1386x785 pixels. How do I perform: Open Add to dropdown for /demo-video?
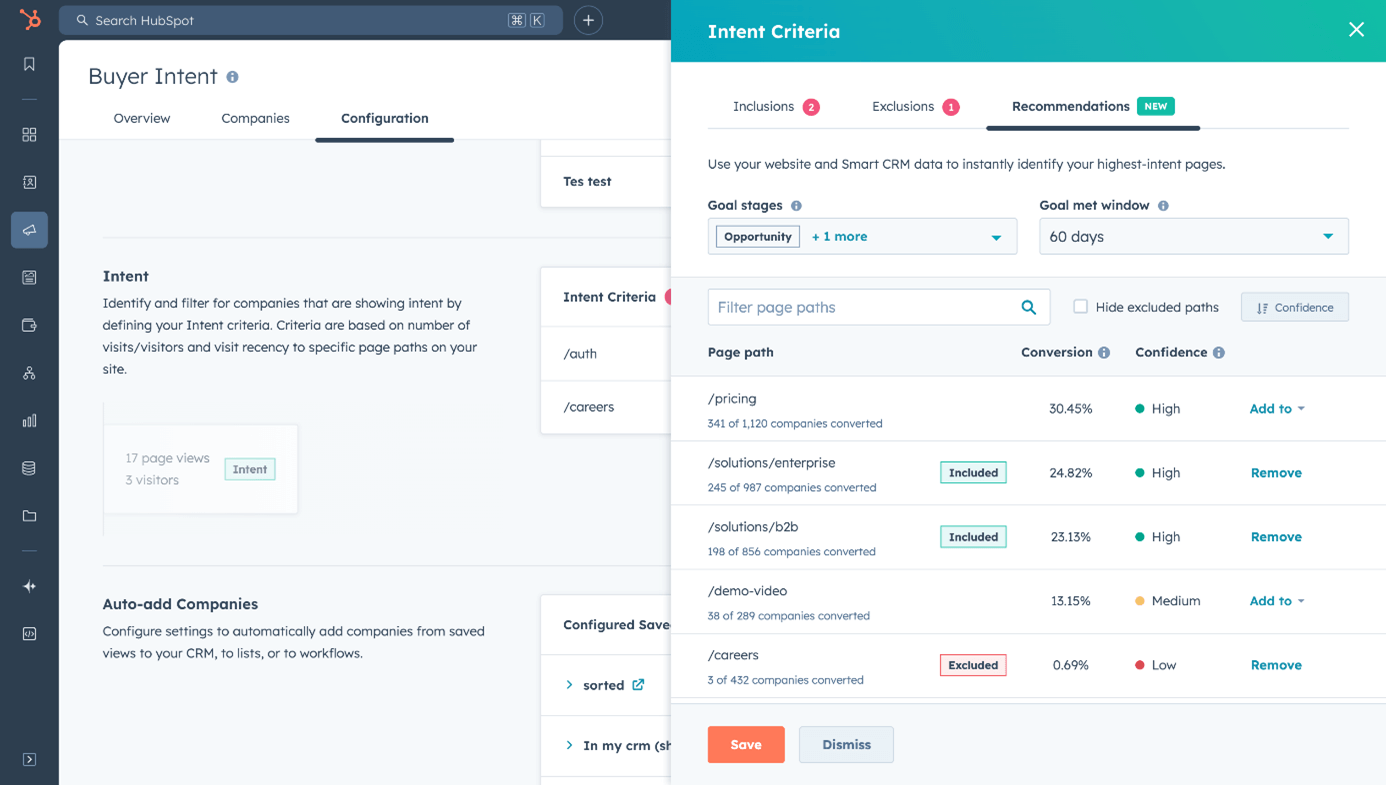(x=1277, y=601)
